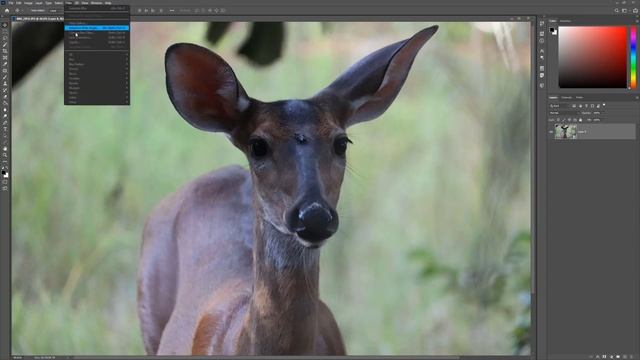640x360 pixels.
Task: Click the Align left edges icon
Action: [140, 11]
